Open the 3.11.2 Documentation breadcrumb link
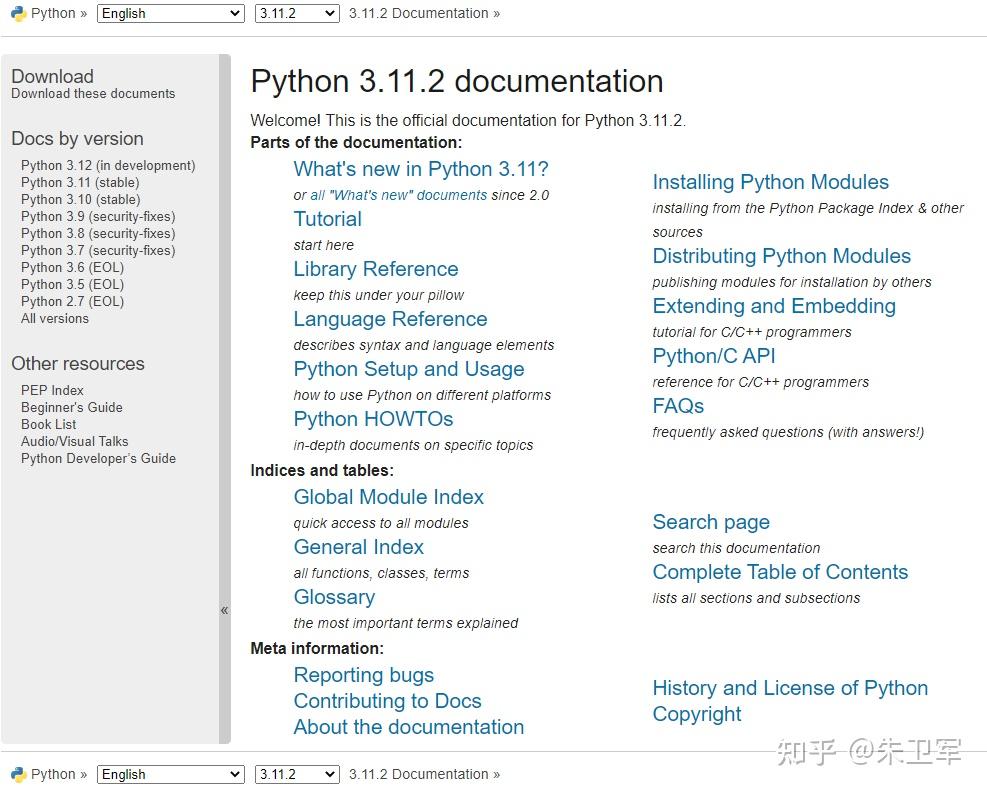The width and height of the screenshot is (987, 792). [418, 13]
